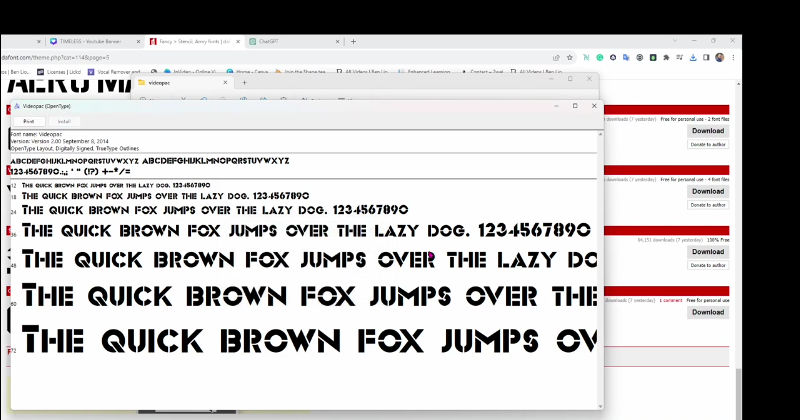Click first Donate to author button
The image size is (800, 420).
click(708, 144)
